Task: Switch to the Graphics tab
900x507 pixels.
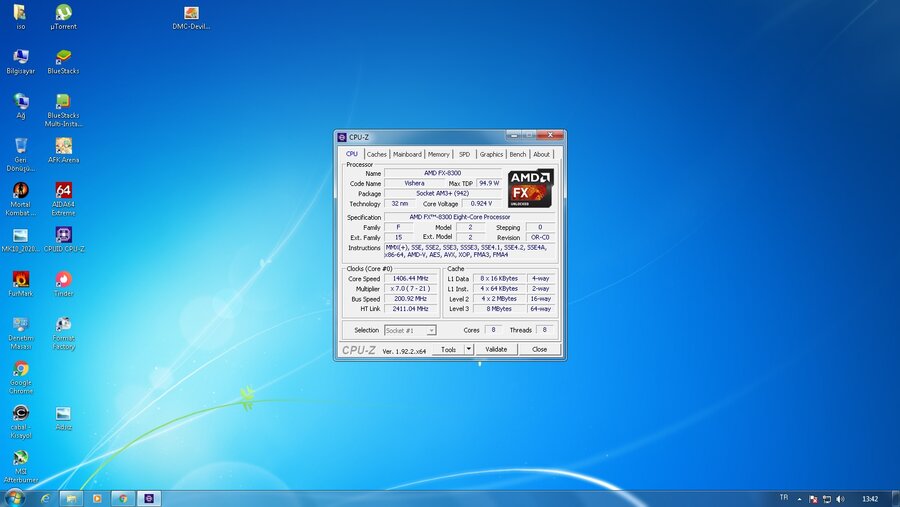Action: point(491,154)
